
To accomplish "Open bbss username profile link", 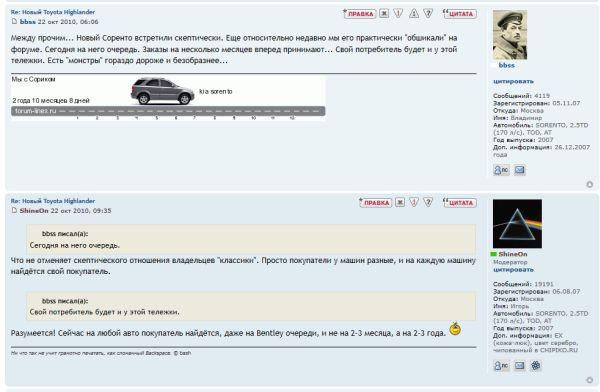I will pyautogui.click(x=506, y=65).
